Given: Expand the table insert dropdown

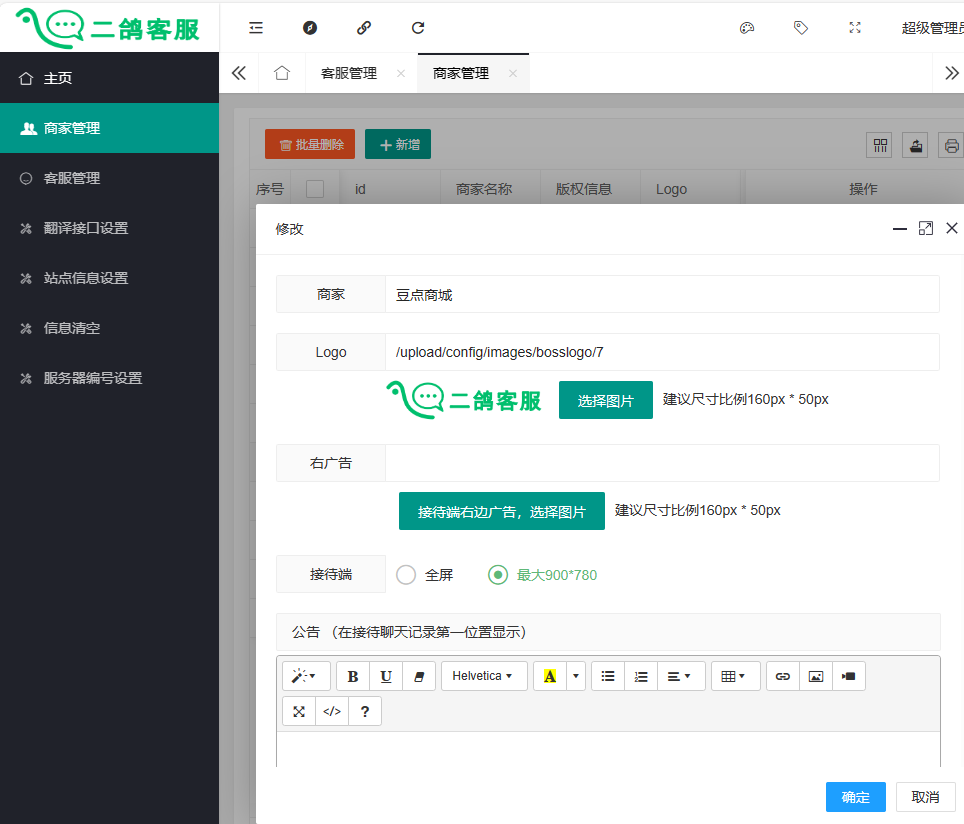Looking at the screenshot, I should pos(734,676).
